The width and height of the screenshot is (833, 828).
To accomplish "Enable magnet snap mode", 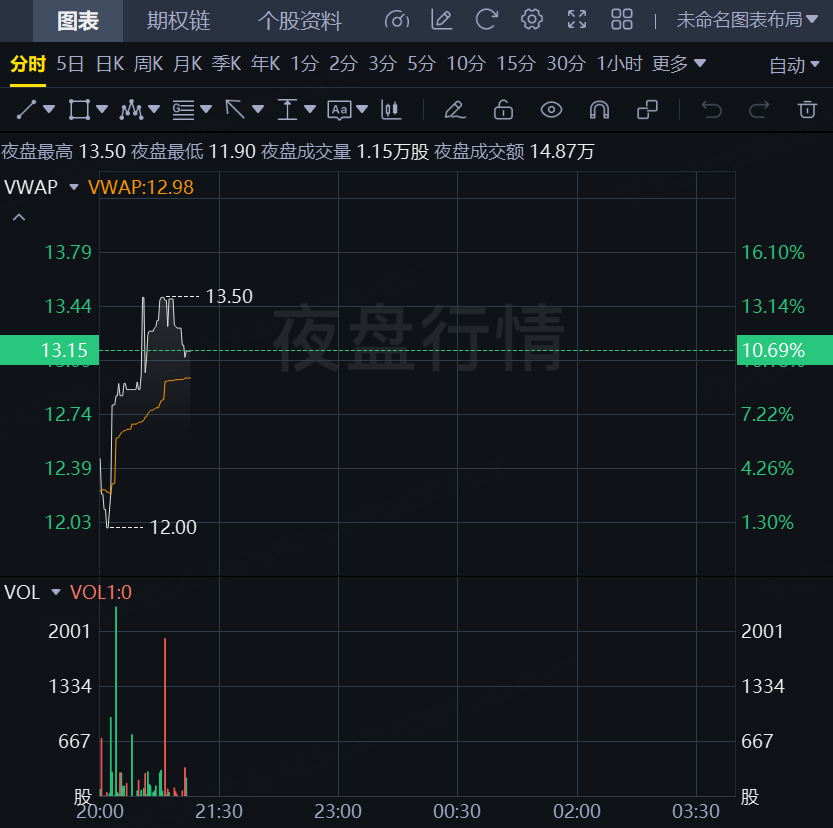I will point(599,109).
